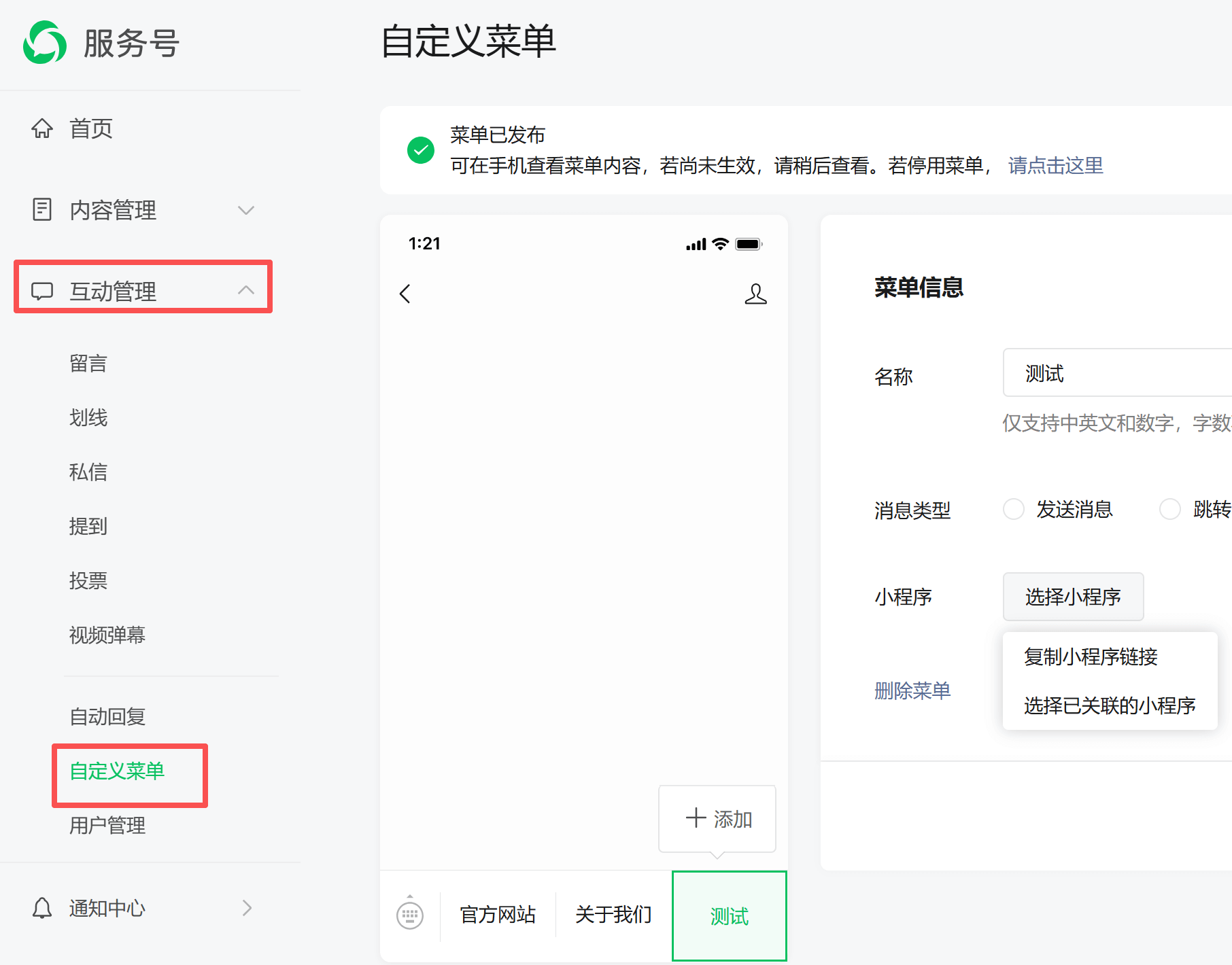
Task: Open the 自动回复 sidebar item
Action: pyautogui.click(x=107, y=716)
